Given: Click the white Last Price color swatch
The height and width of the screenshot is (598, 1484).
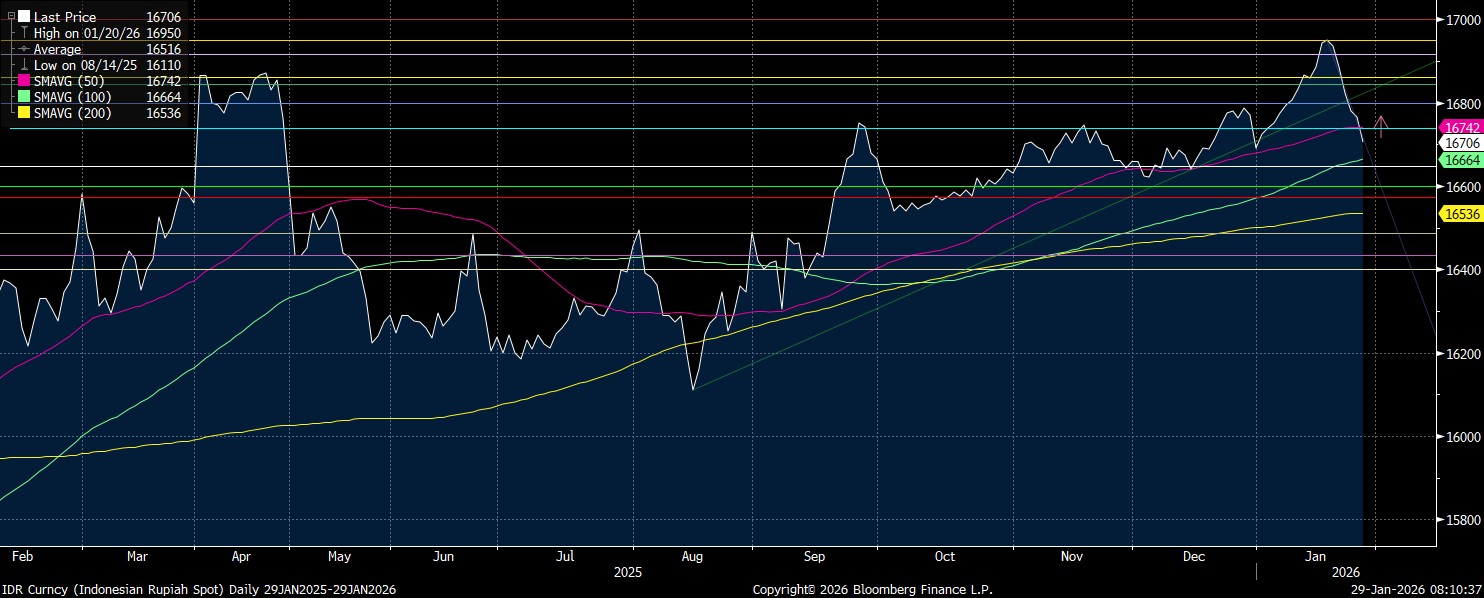Looking at the screenshot, I should pos(24,17).
